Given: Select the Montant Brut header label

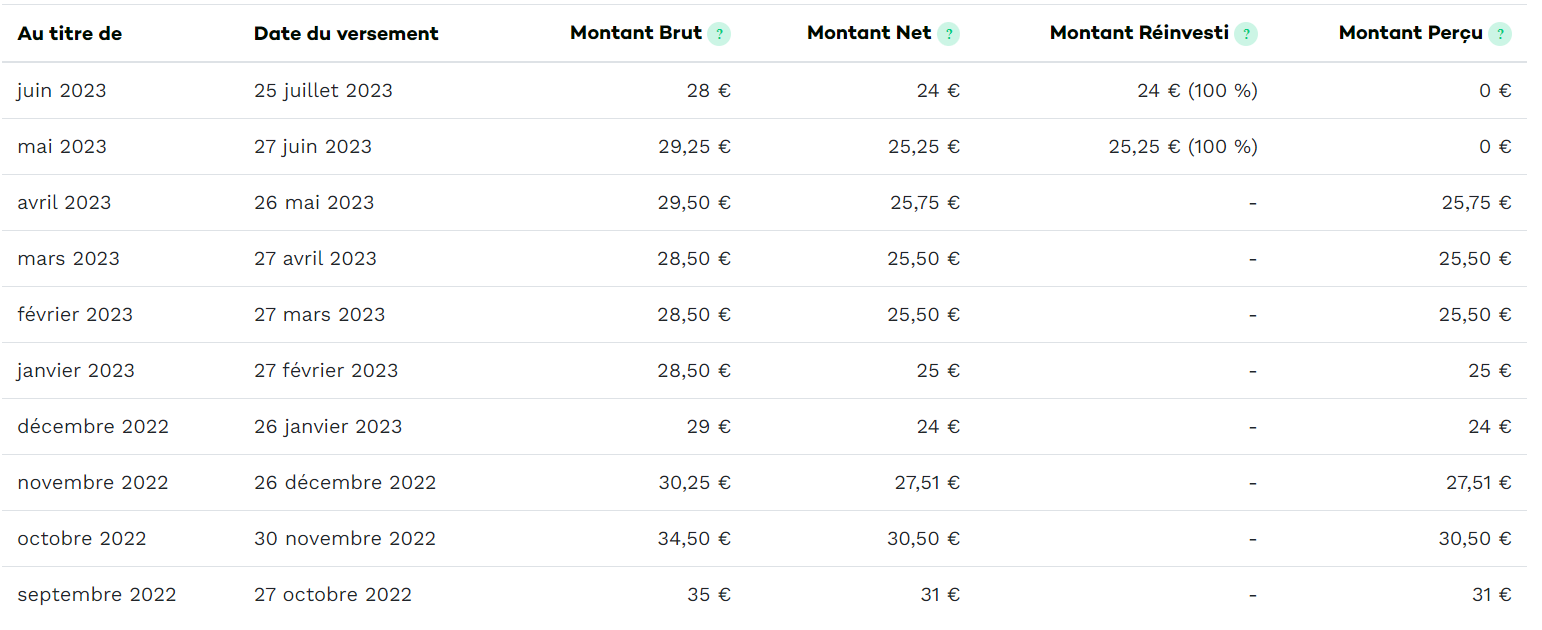Looking at the screenshot, I should (x=636, y=33).
